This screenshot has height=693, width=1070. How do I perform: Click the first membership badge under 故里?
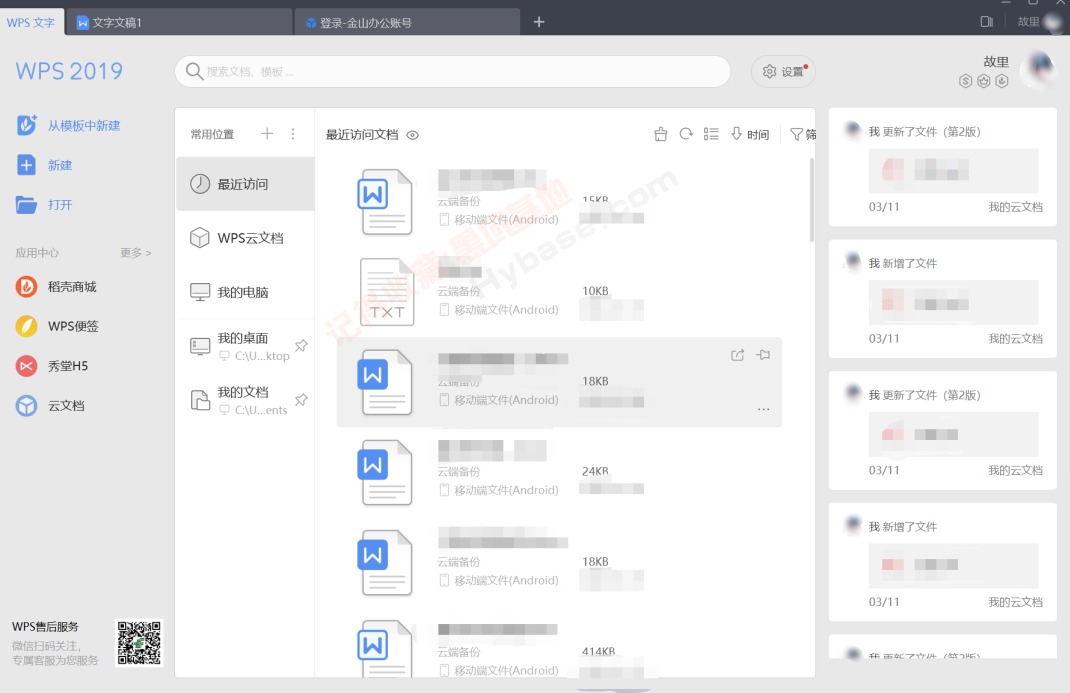tap(965, 81)
